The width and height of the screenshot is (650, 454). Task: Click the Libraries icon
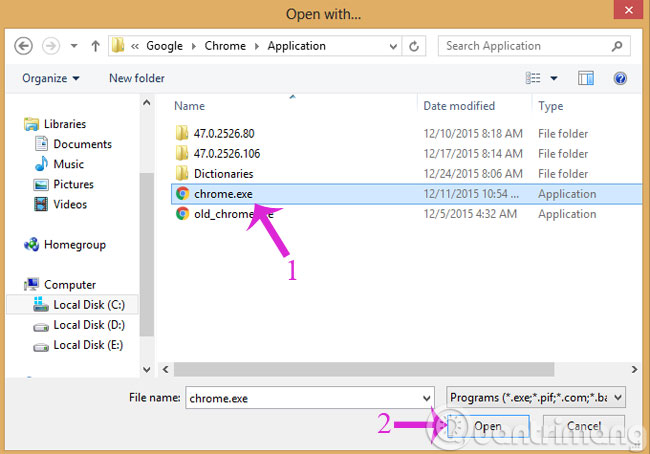[x=32, y=124]
